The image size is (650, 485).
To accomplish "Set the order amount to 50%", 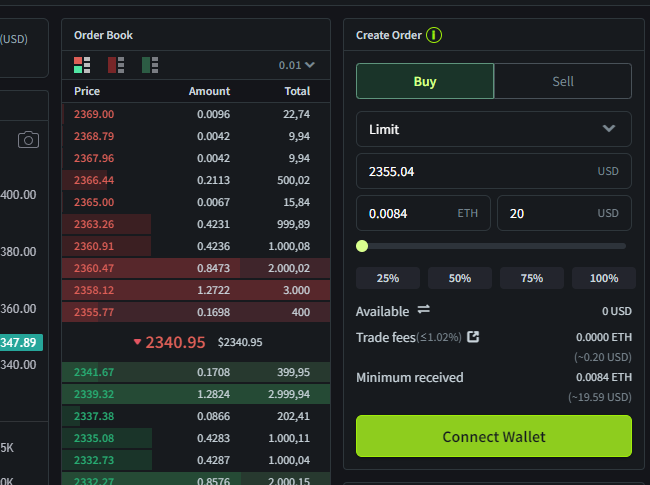I will point(460,278).
